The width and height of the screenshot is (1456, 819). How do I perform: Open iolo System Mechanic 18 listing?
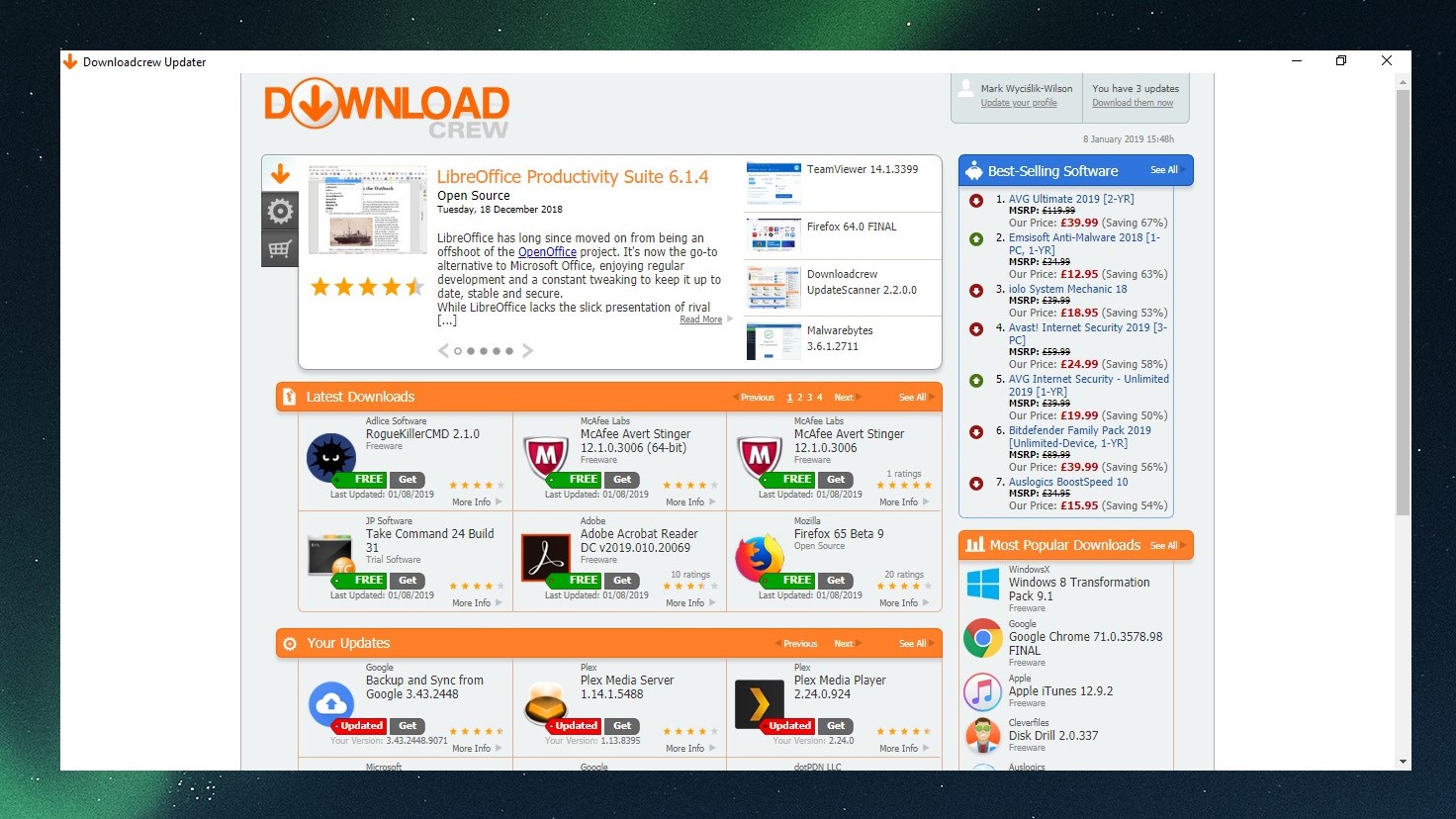click(x=1067, y=290)
